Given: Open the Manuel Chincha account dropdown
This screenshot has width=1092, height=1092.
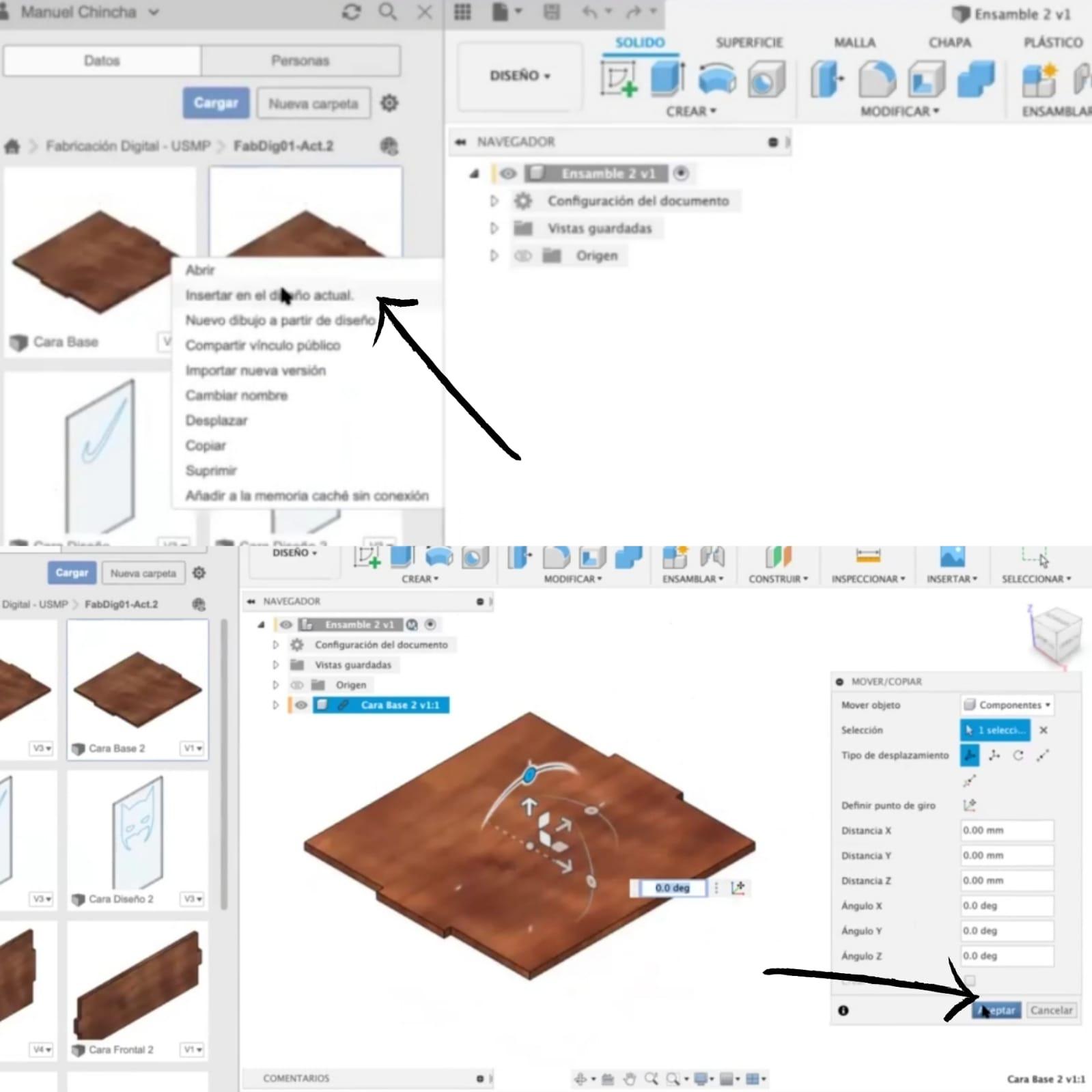Looking at the screenshot, I should [154, 12].
